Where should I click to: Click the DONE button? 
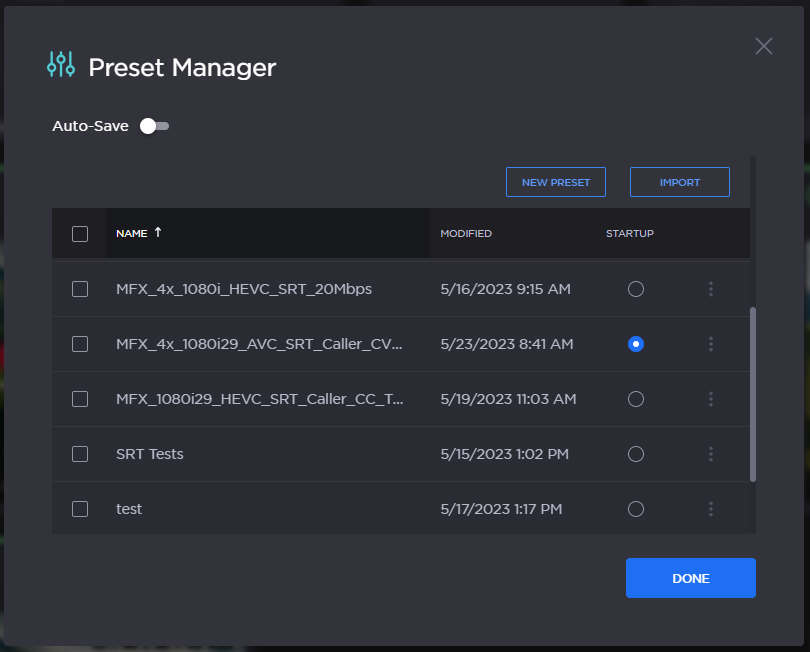[x=690, y=578]
